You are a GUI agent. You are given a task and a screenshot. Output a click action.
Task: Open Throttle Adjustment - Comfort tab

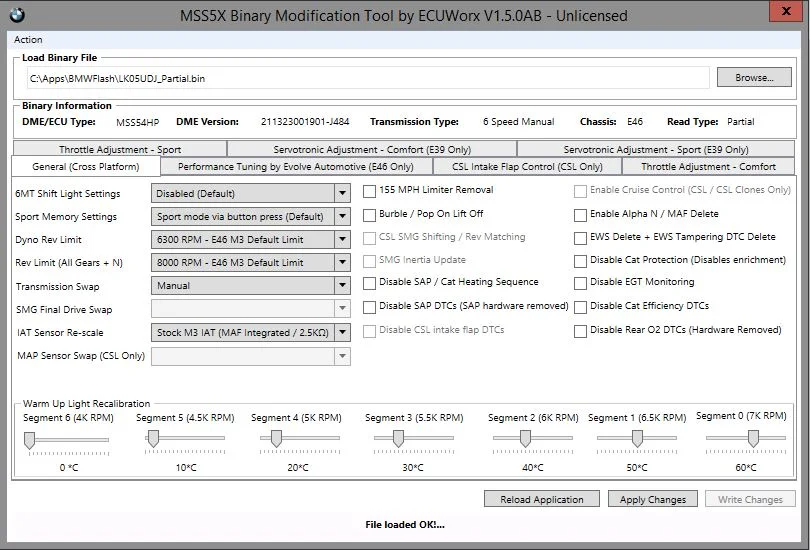tap(708, 167)
